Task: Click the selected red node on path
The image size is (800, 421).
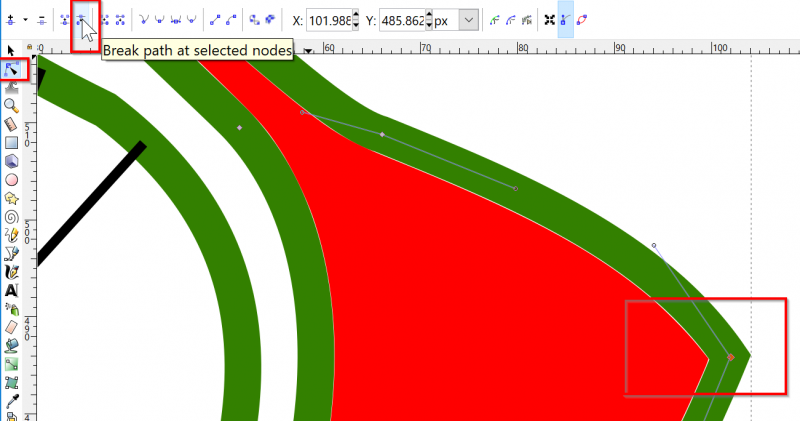Action: (730, 357)
